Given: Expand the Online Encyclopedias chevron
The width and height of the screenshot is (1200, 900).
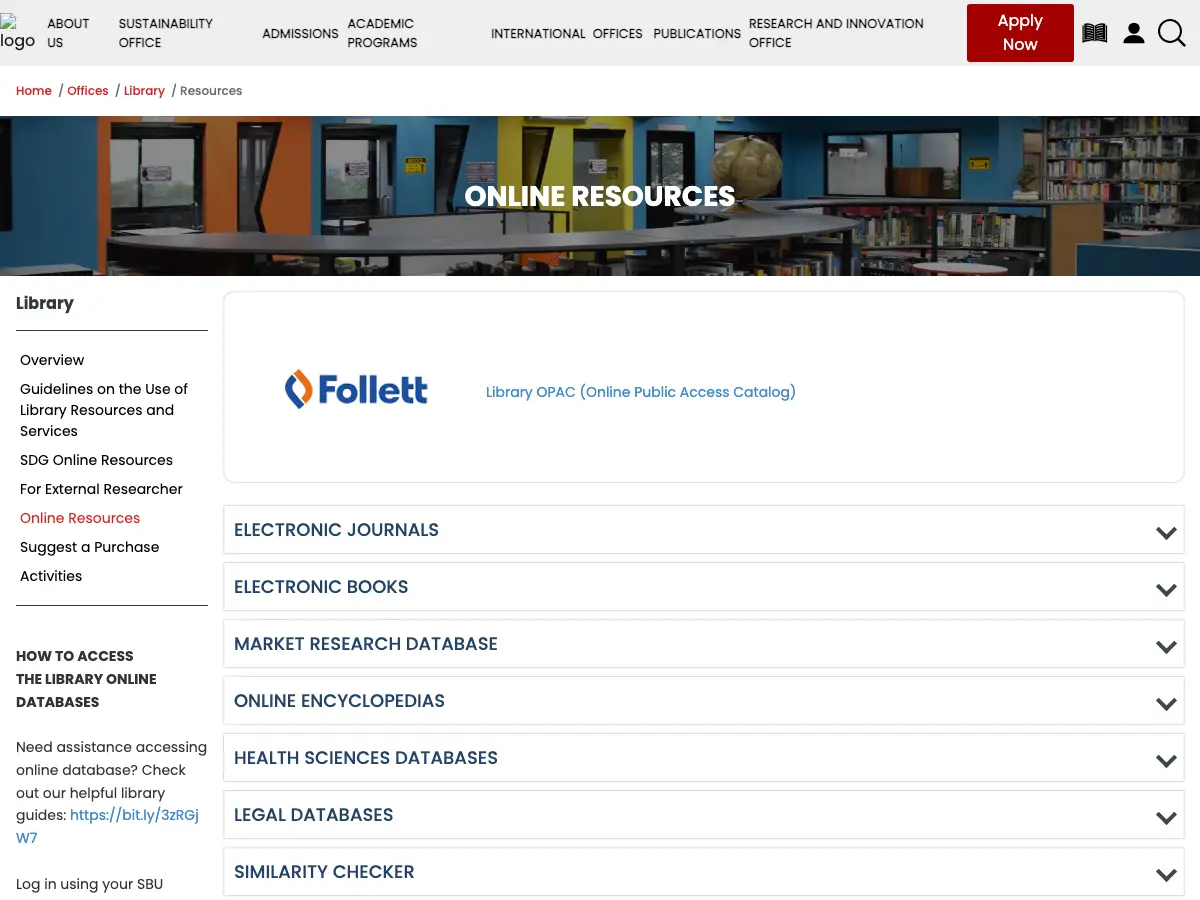Looking at the screenshot, I should [1166, 703].
